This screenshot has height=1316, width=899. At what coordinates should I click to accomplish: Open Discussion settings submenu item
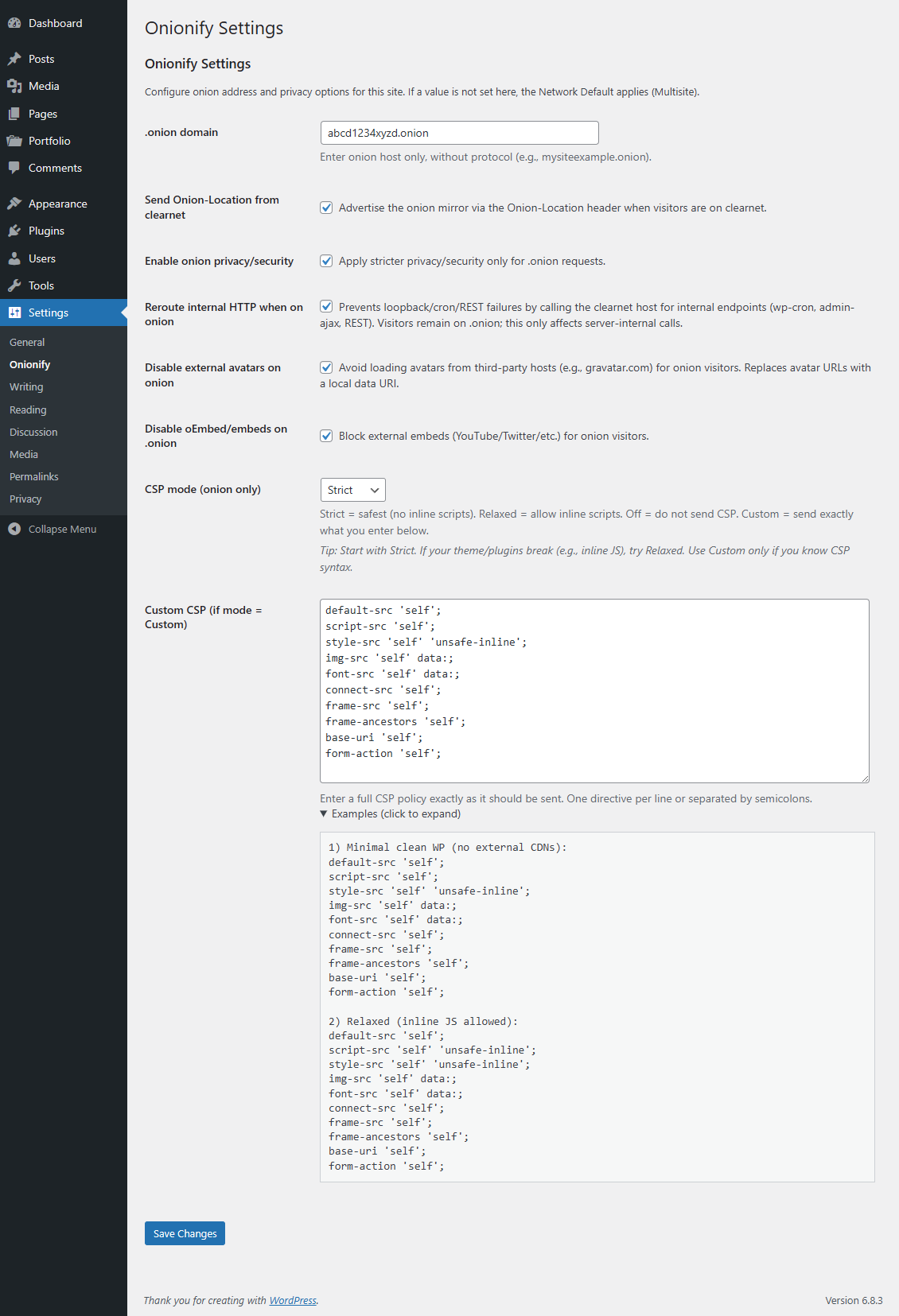pyautogui.click(x=33, y=432)
